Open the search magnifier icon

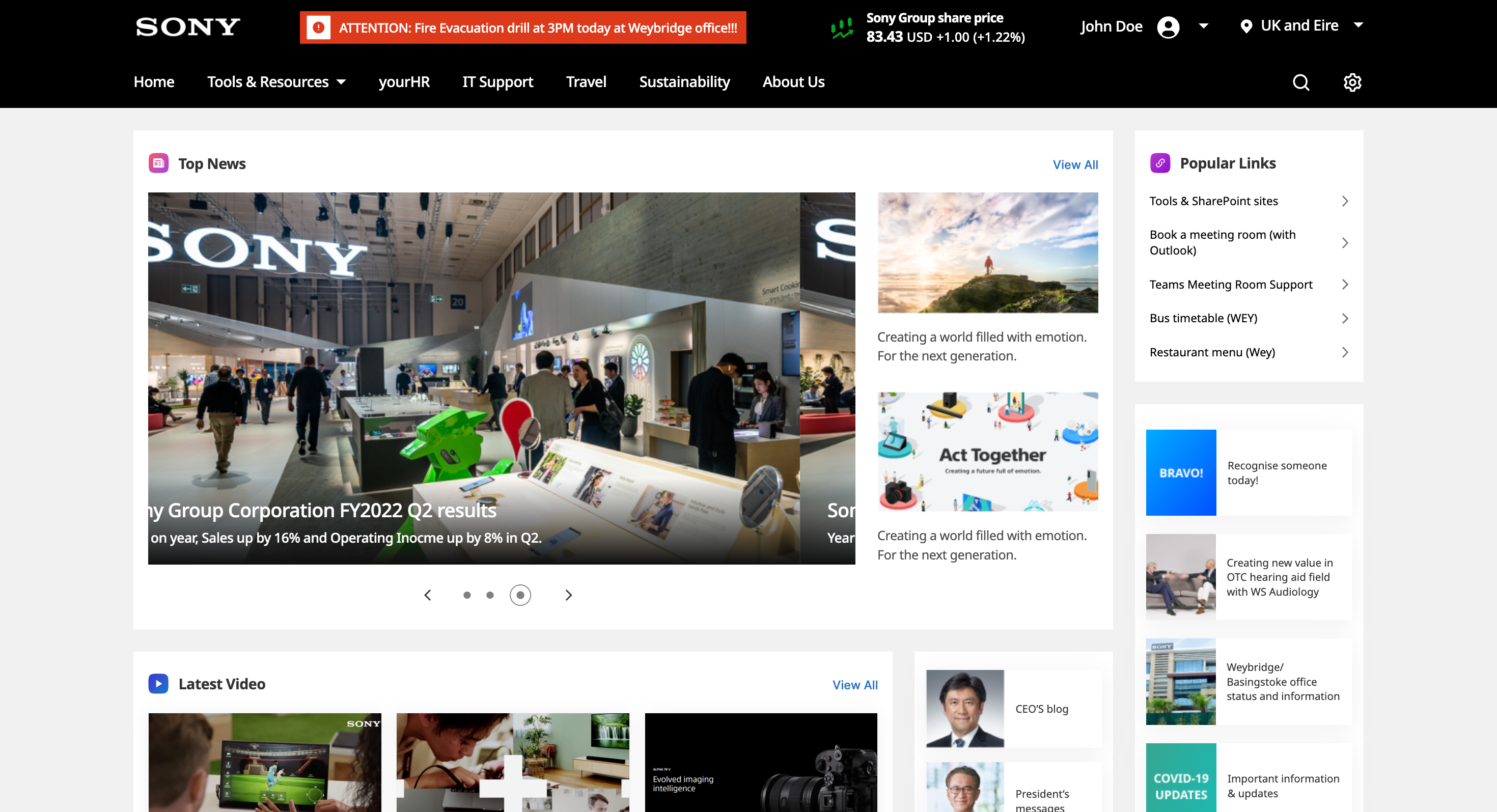click(1300, 82)
